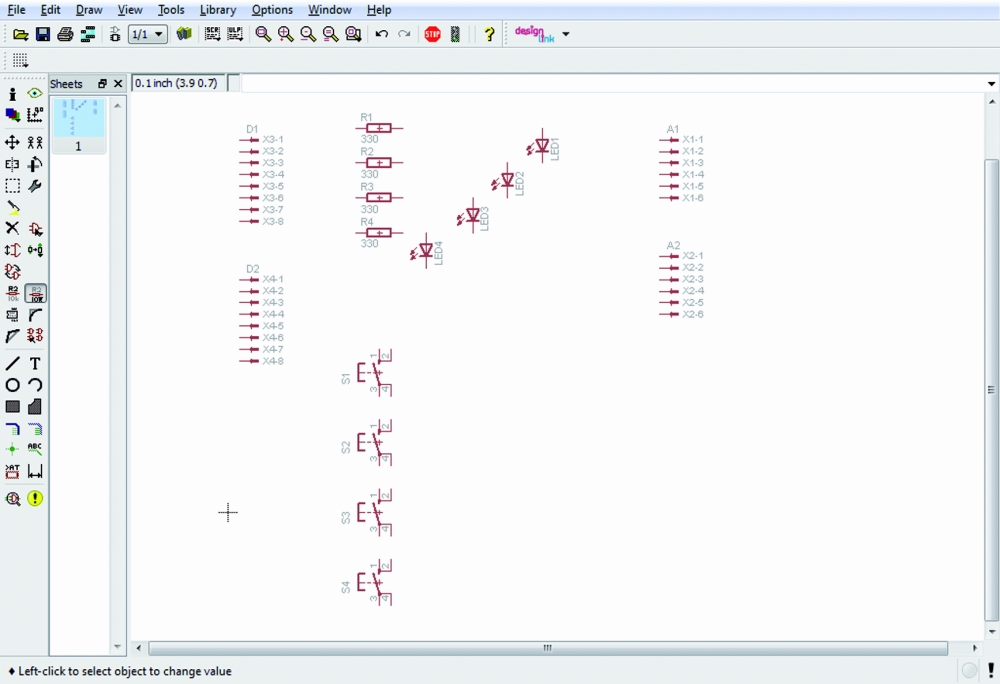Deselect the active Value tool
This screenshot has height=684, width=1000.
pos(35,294)
